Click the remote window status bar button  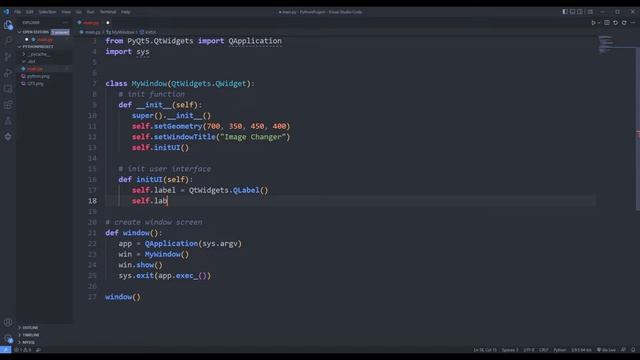coord(6,350)
